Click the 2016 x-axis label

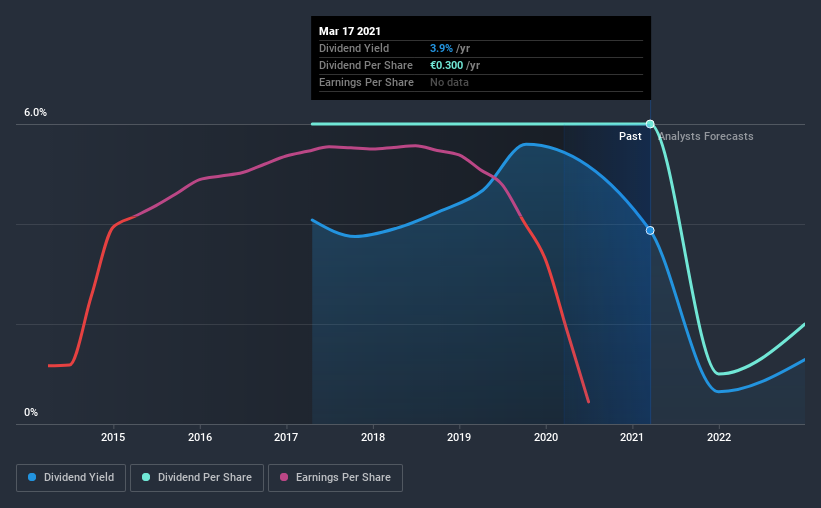pyautogui.click(x=200, y=437)
